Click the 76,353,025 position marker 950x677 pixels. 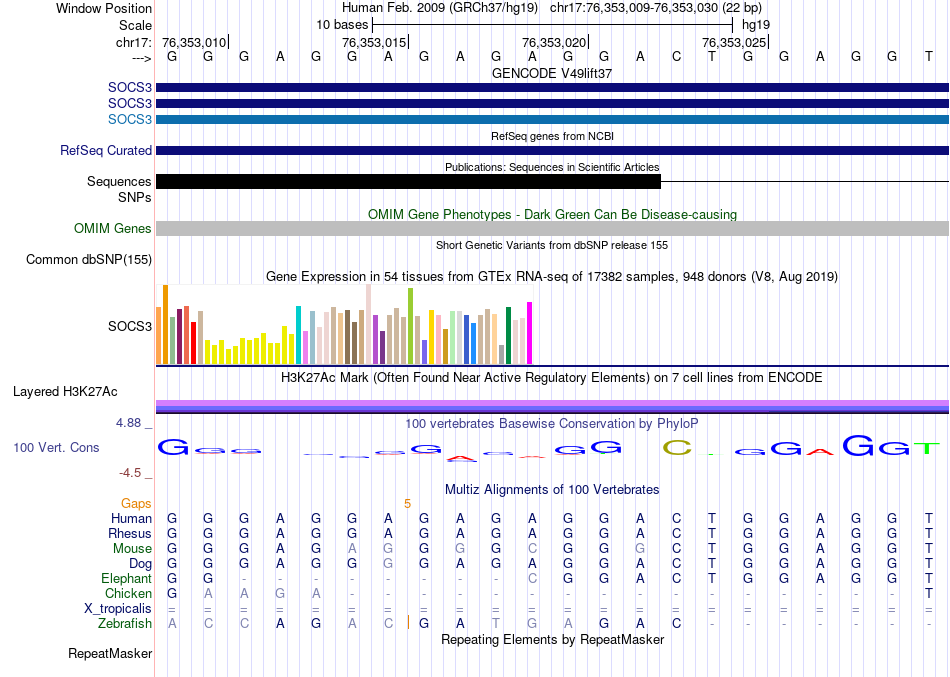pos(735,42)
